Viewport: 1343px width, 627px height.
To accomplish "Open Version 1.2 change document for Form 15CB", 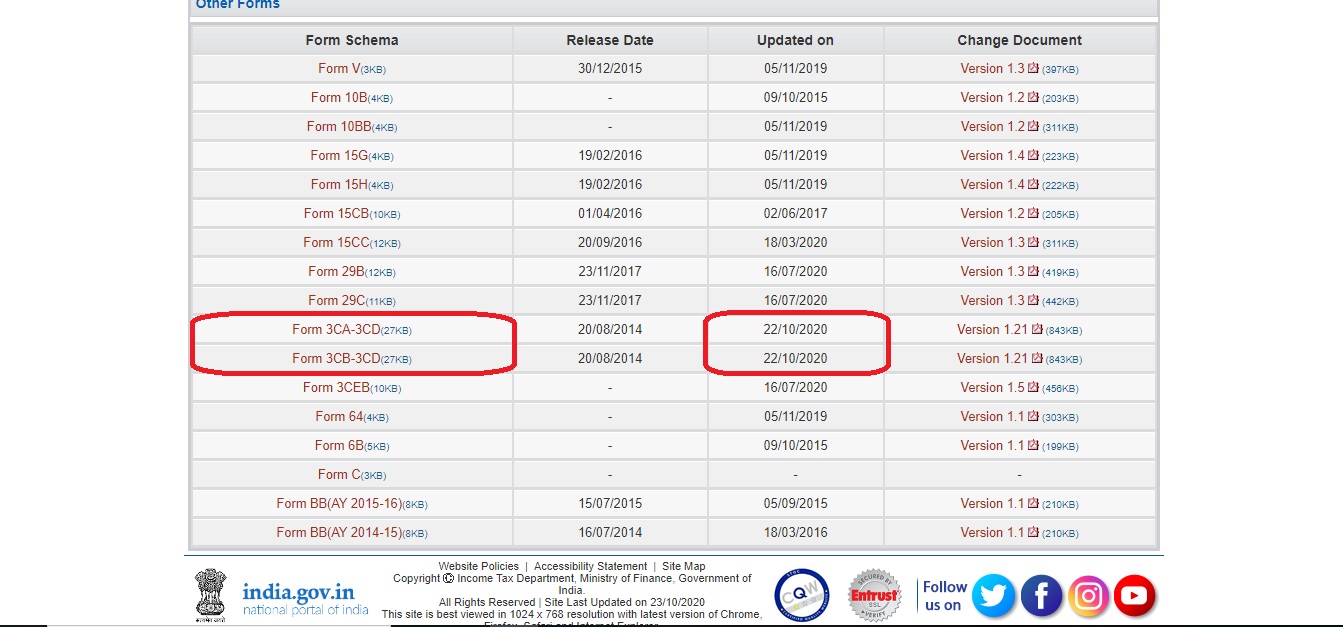I will 992,214.
